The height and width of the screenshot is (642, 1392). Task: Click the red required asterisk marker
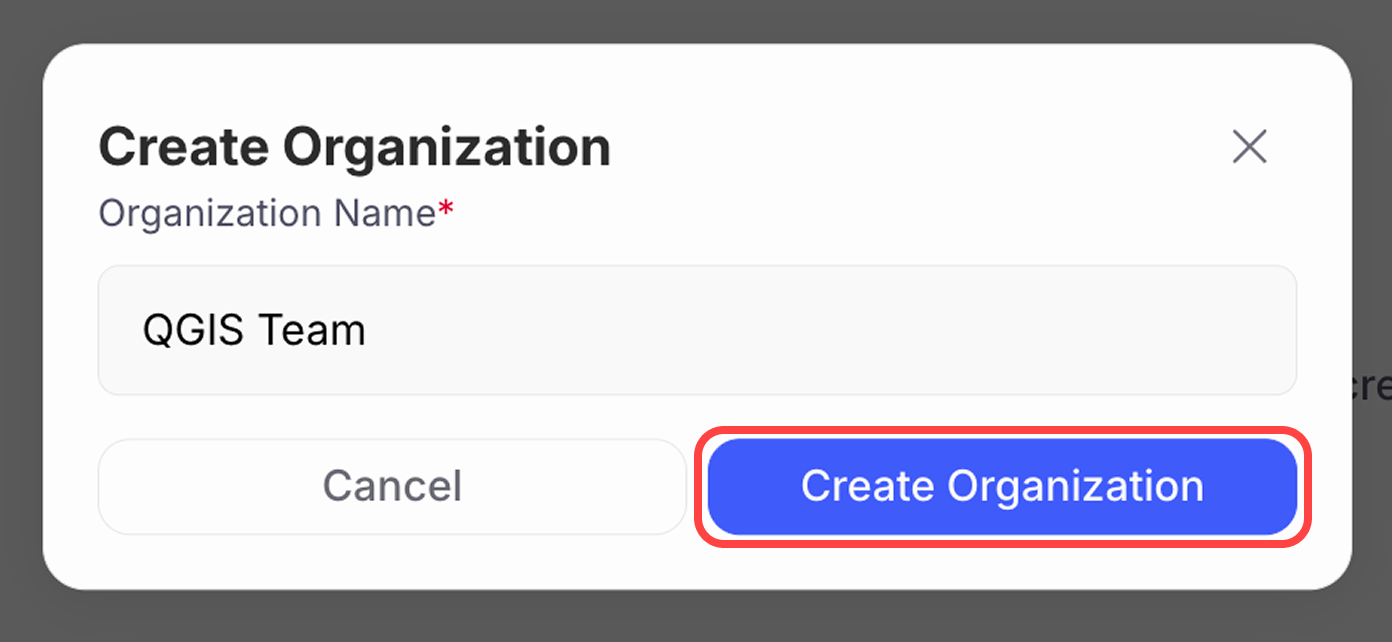[x=446, y=208]
